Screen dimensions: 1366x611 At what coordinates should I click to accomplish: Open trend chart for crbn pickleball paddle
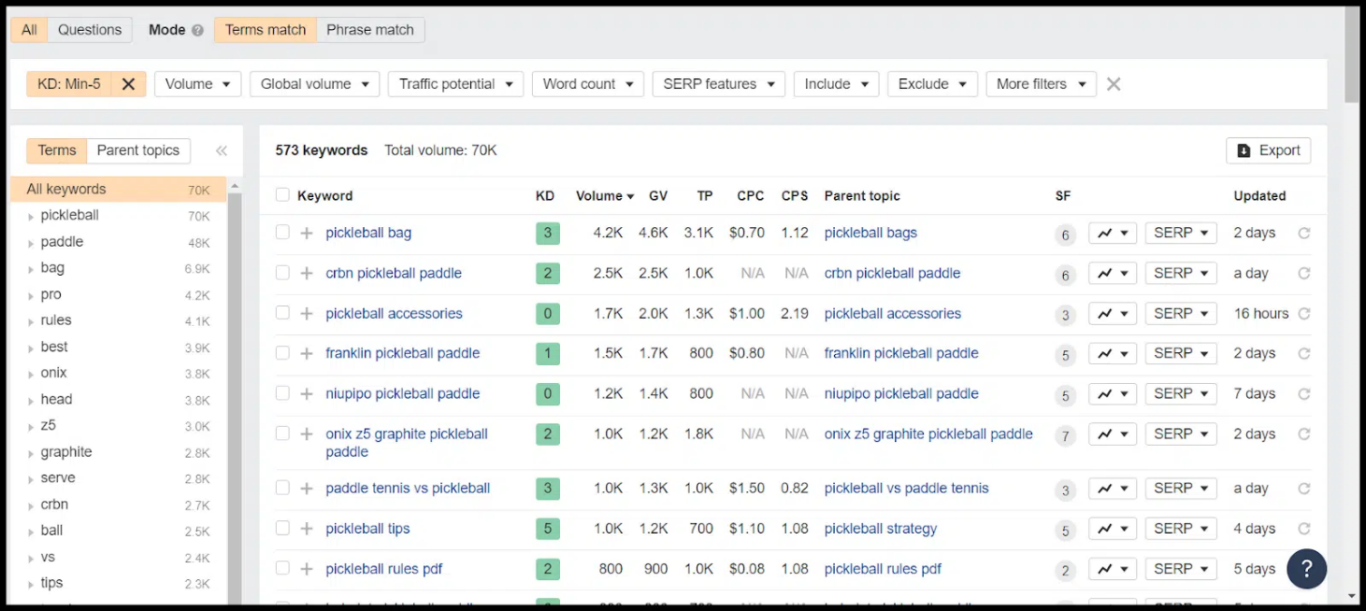tap(1112, 273)
